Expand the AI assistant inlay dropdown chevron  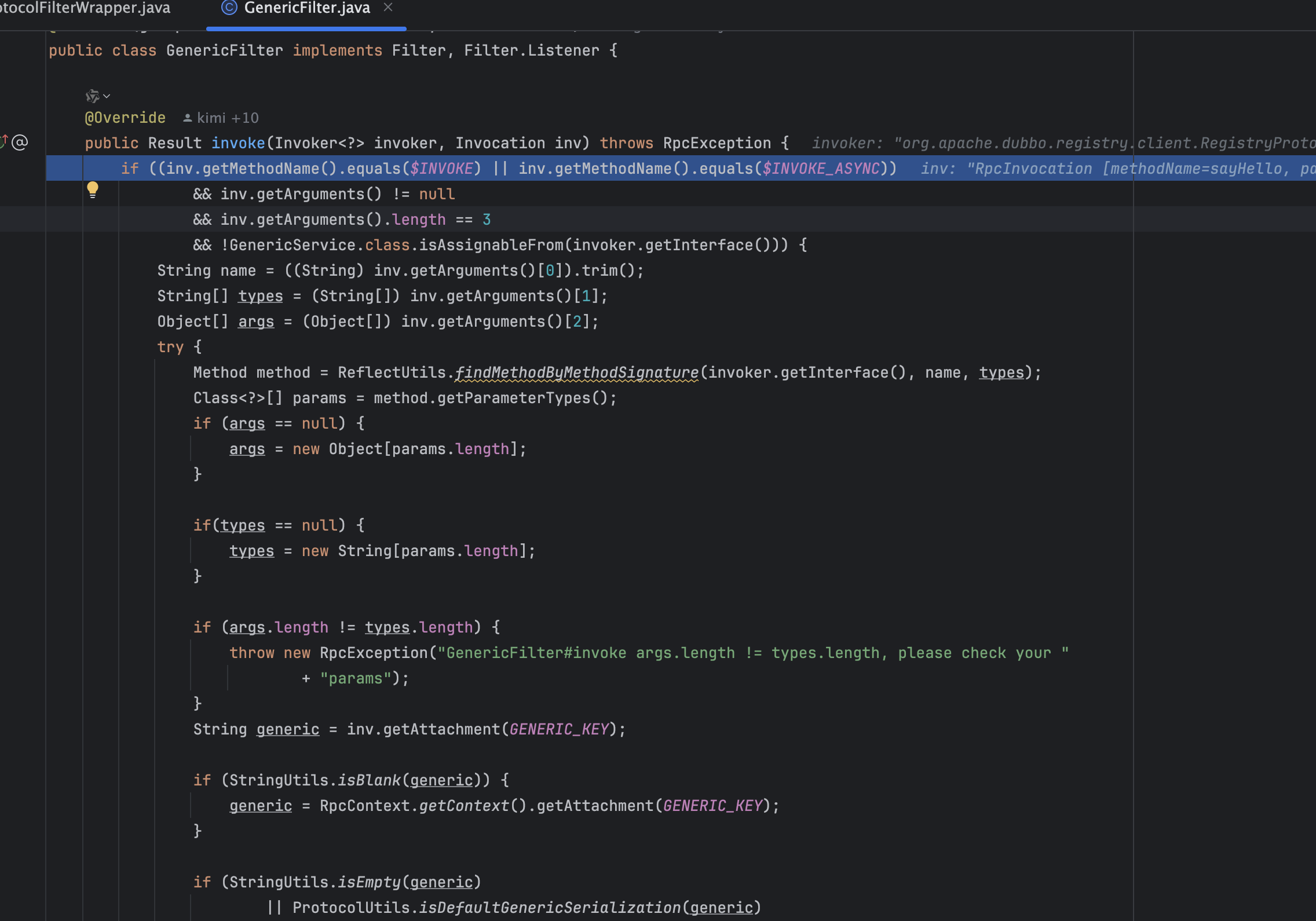(107, 97)
